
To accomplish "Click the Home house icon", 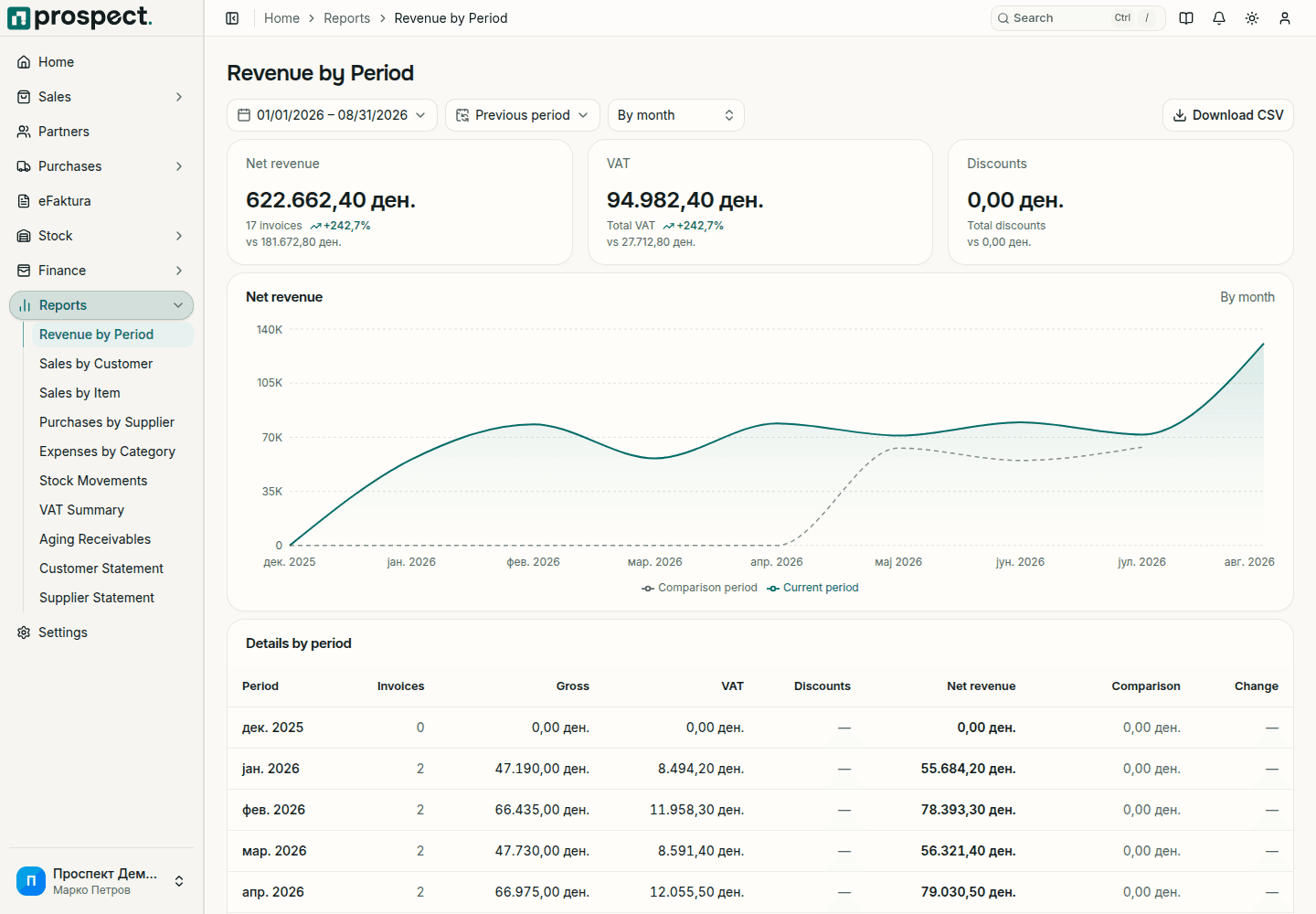I will click(24, 62).
